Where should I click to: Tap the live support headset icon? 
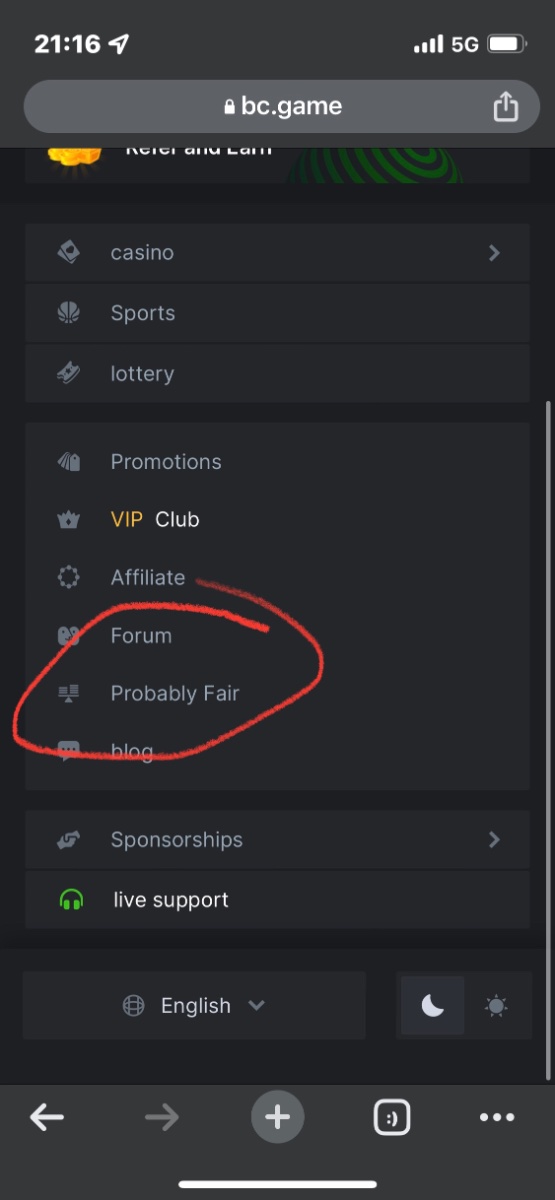pyautogui.click(x=71, y=900)
